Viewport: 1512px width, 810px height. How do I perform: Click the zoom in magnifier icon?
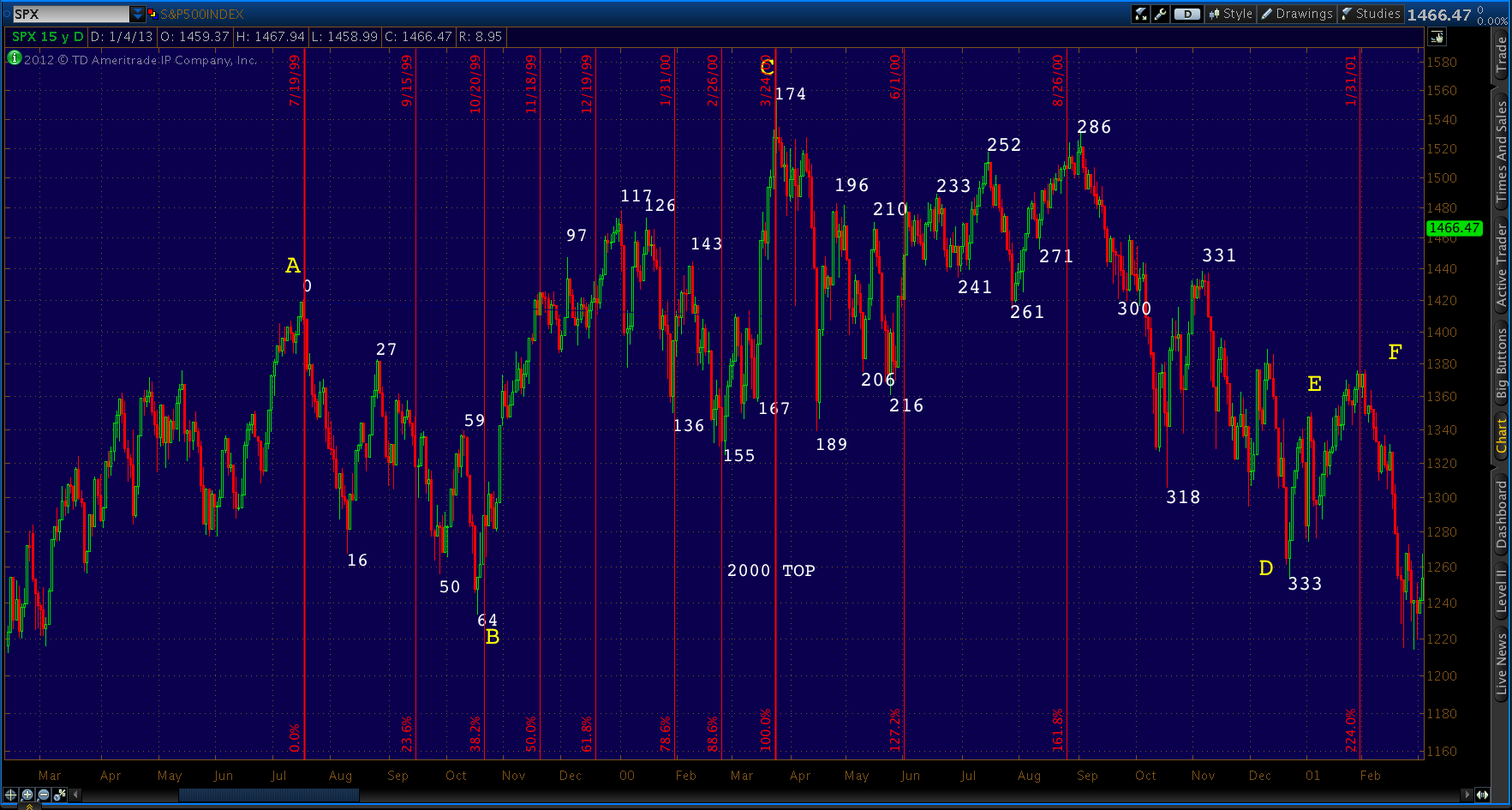(27, 795)
